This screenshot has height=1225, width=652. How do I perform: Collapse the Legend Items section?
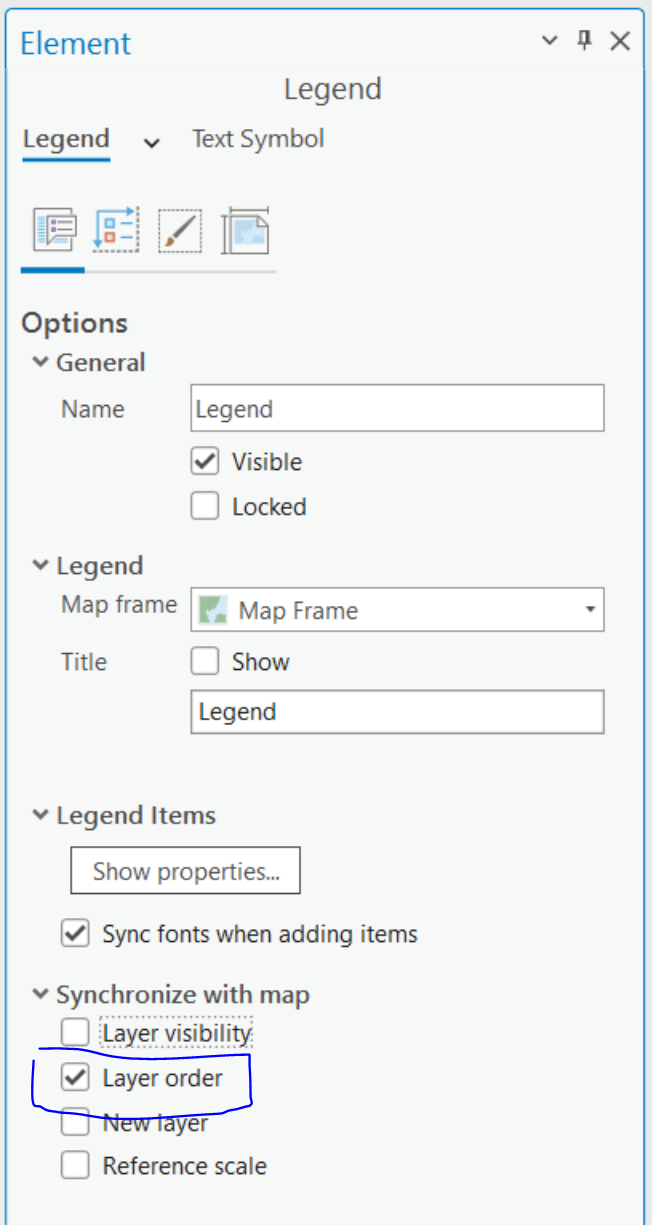41,816
